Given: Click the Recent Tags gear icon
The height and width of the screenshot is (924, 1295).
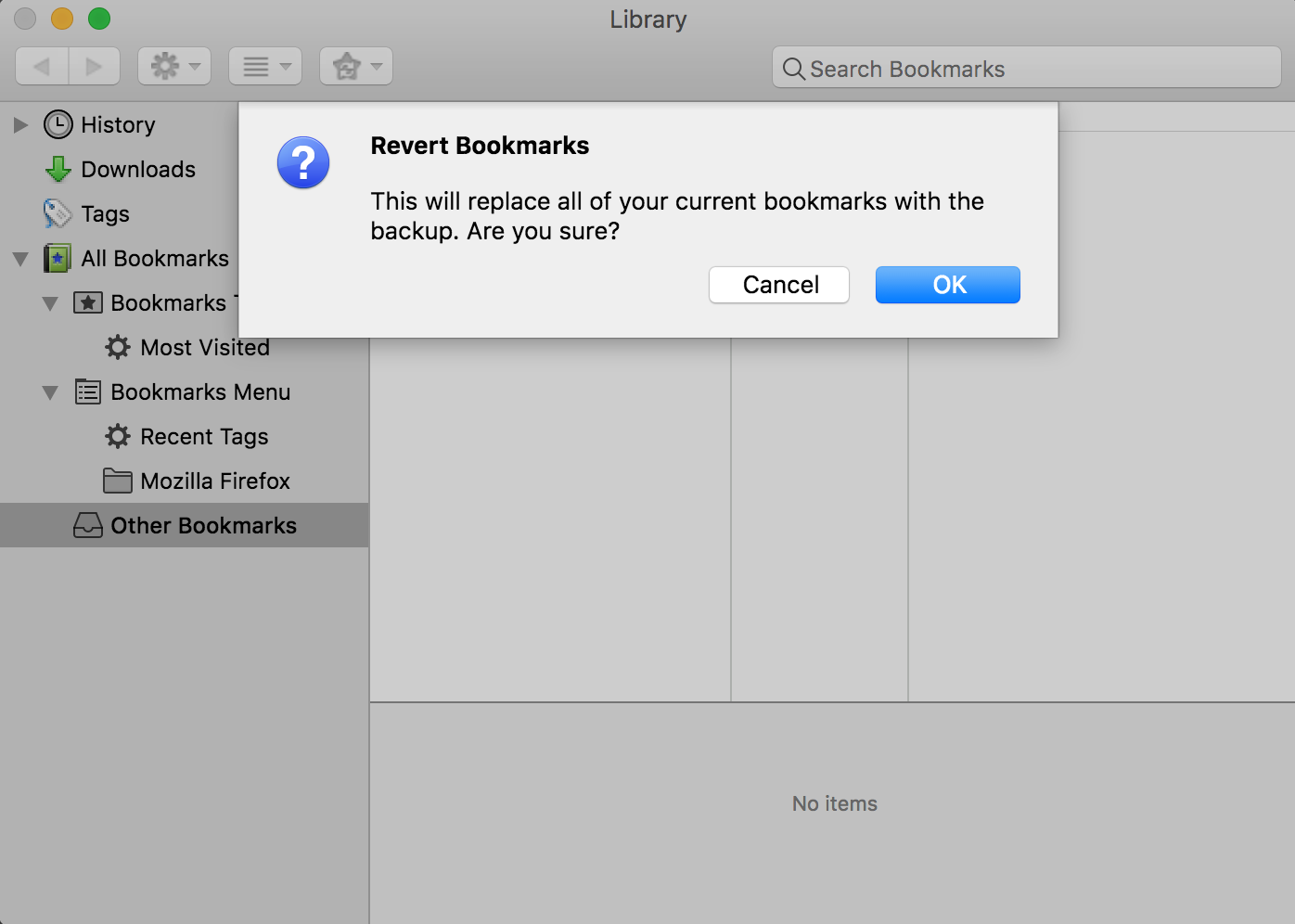Looking at the screenshot, I should click(x=118, y=437).
